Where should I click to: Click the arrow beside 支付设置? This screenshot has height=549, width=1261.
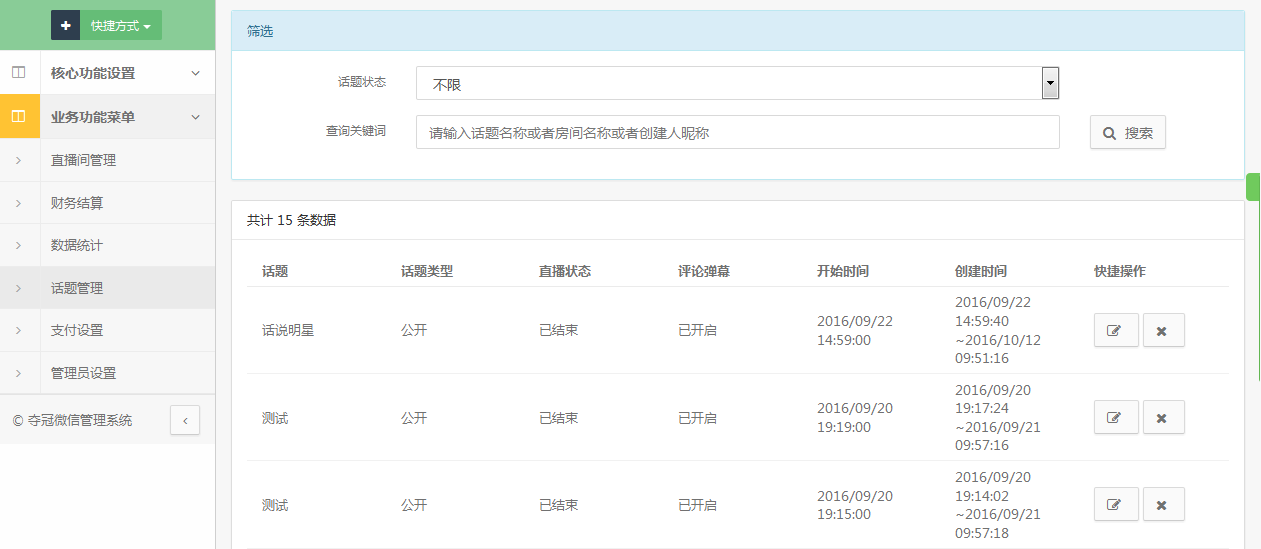click(x=18, y=330)
